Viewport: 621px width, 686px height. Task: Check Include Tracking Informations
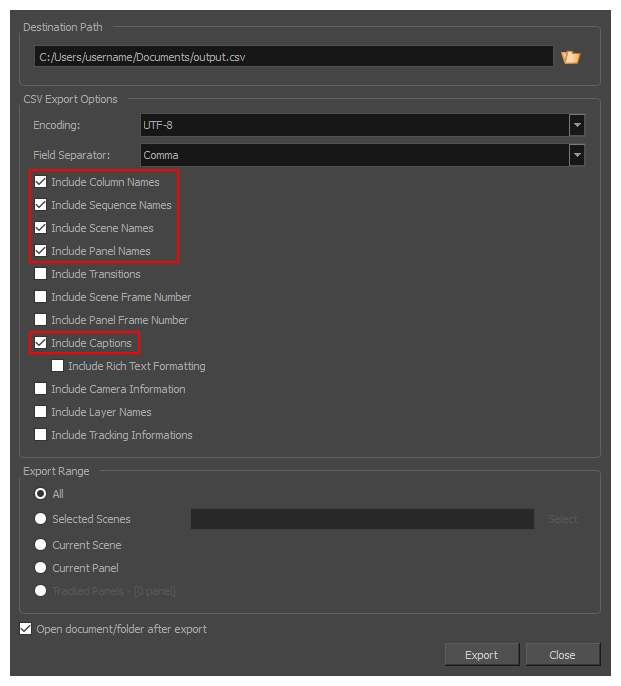point(41,435)
